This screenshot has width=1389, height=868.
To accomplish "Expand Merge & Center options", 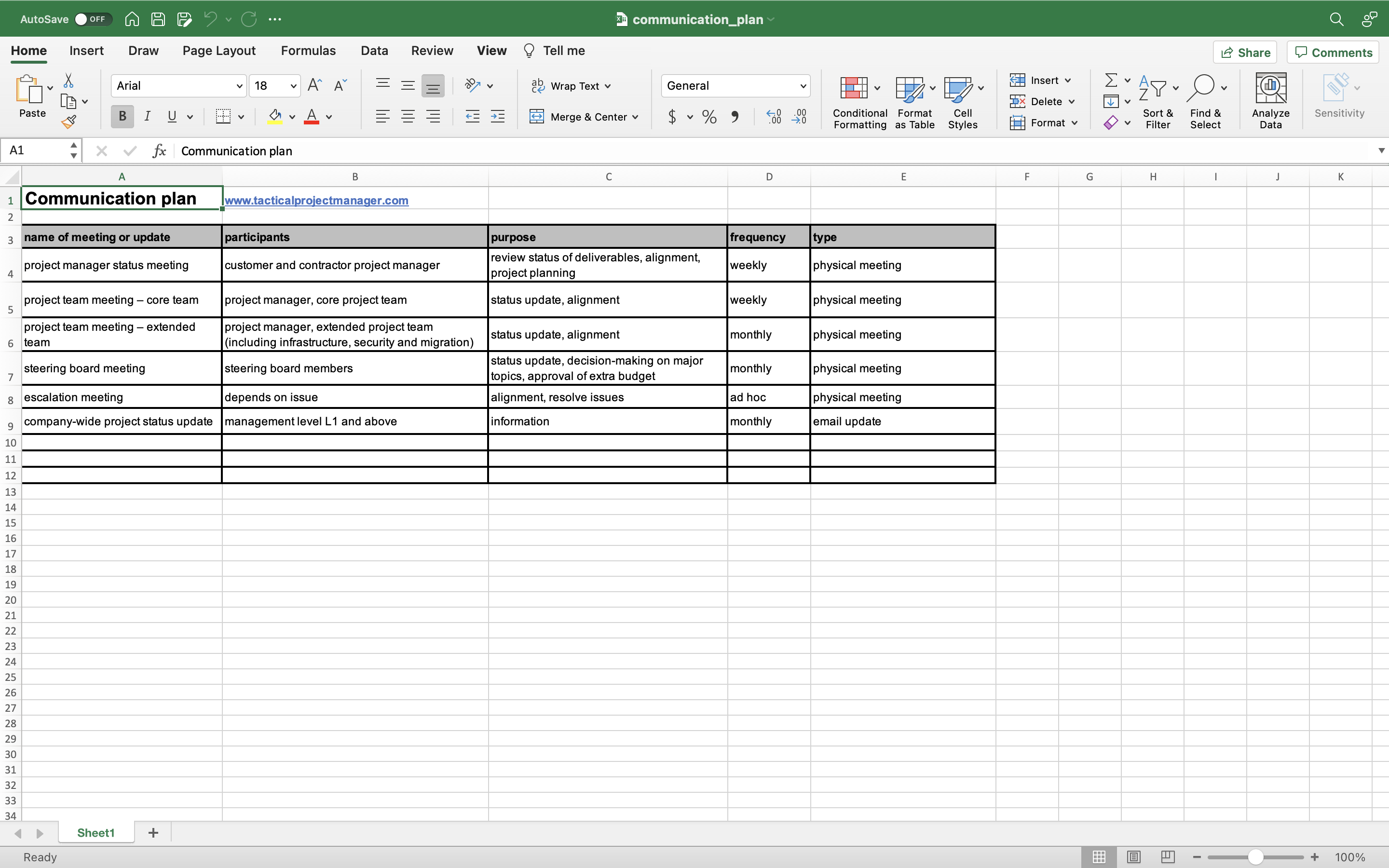I will point(635,117).
